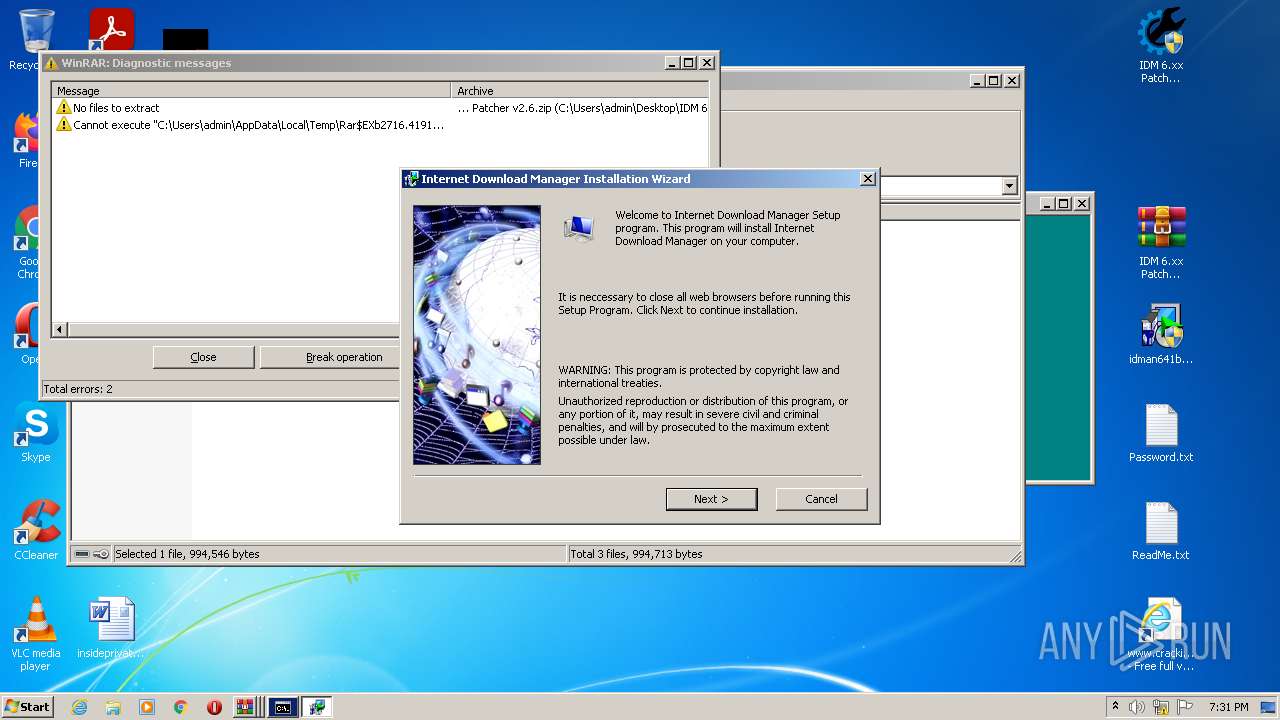Open the Skype desktop shortcut
This screenshot has width=1280, height=720.
(36, 433)
